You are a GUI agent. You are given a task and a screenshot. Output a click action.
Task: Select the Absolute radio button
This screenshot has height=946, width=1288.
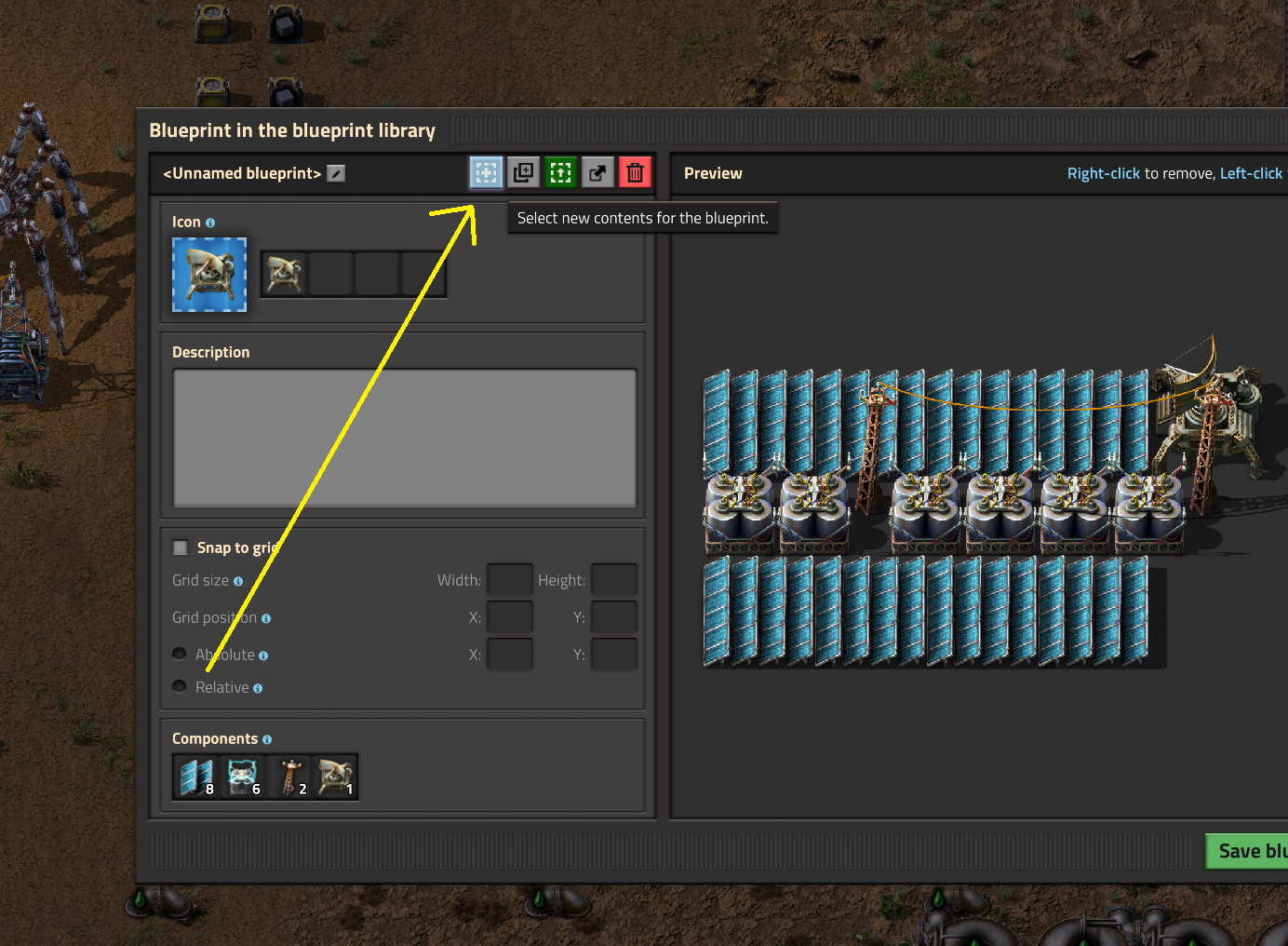pos(180,654)
